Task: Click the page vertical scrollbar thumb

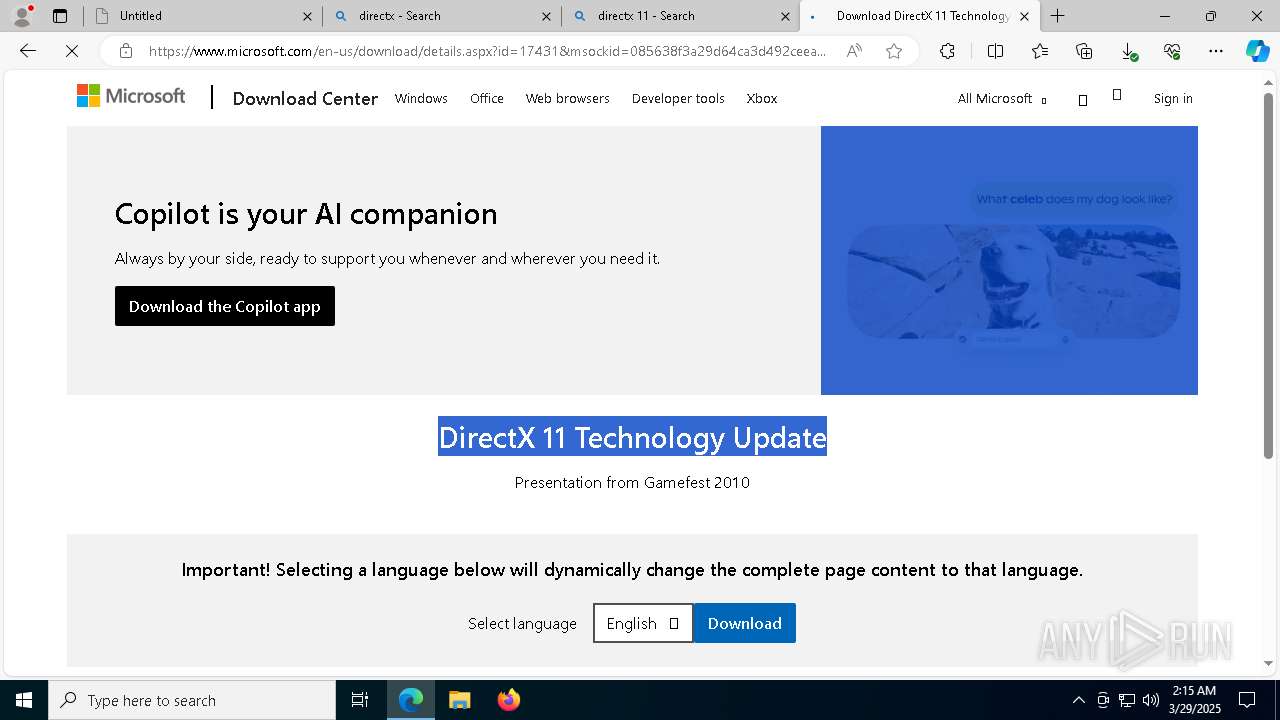Action: (1268, 275)
